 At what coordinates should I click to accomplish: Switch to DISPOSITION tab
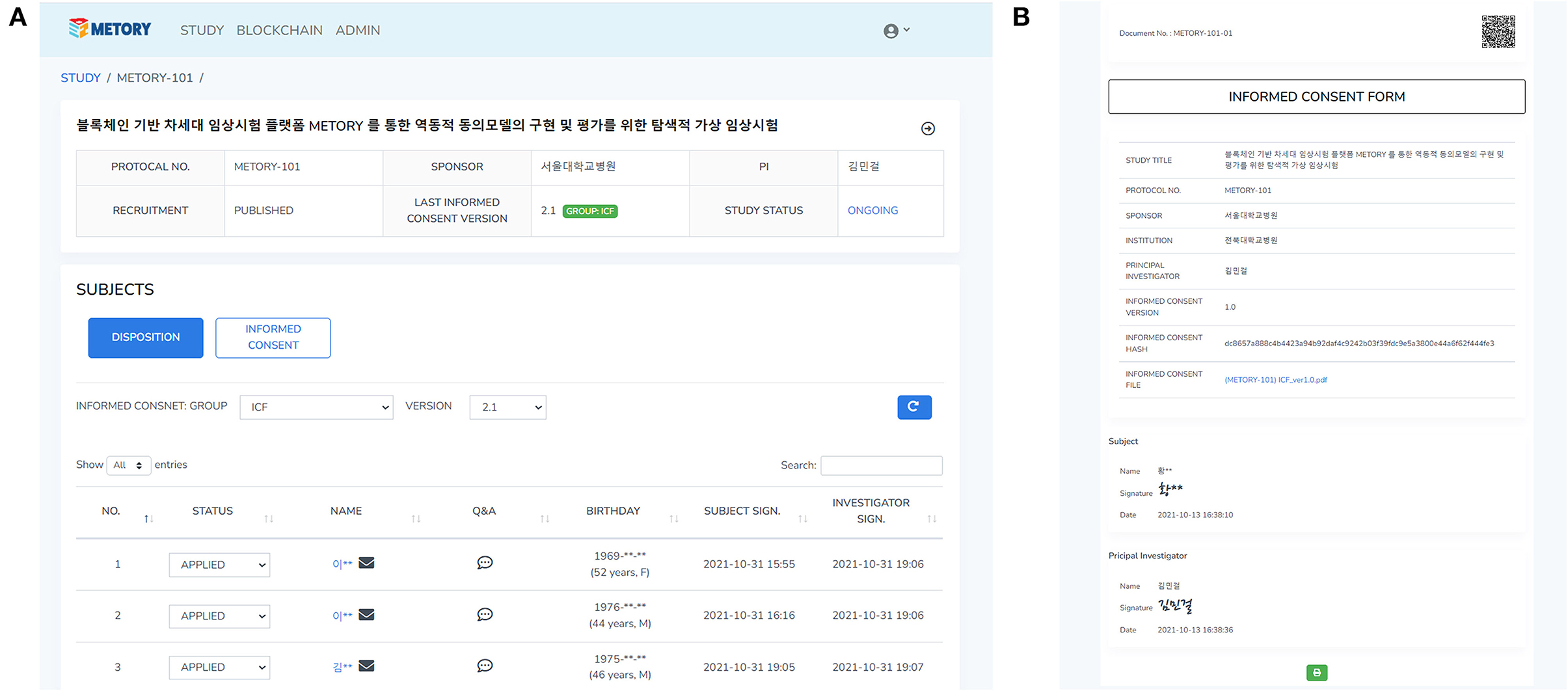coord(146,338)
